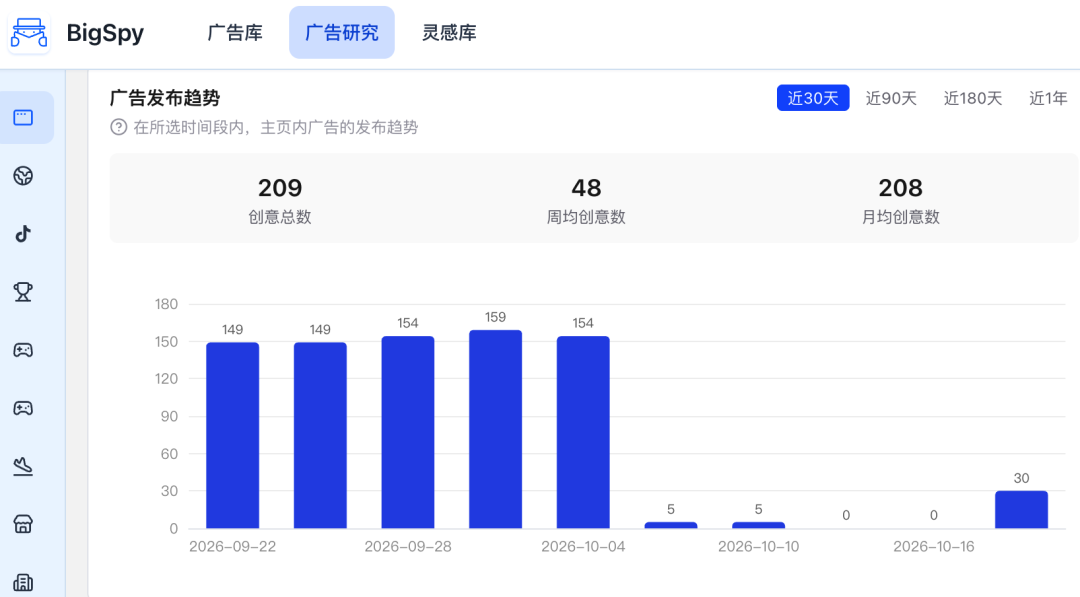Select the highlighted window icon in sidebar
Screen dimensions: 1080x597
pos(23,117)
